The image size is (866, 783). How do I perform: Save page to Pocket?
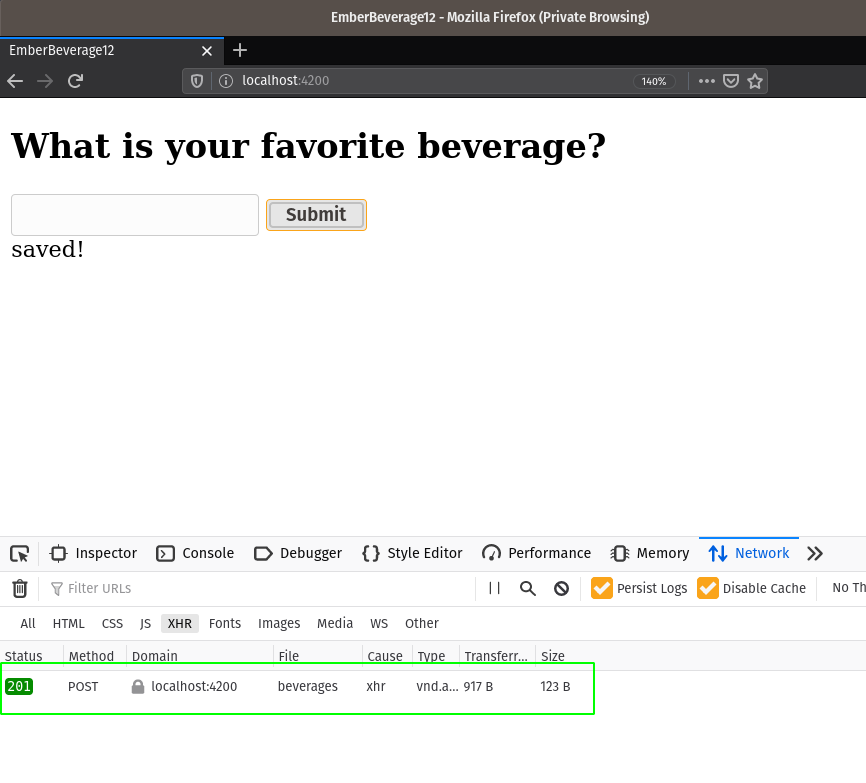tap(731, 81)
